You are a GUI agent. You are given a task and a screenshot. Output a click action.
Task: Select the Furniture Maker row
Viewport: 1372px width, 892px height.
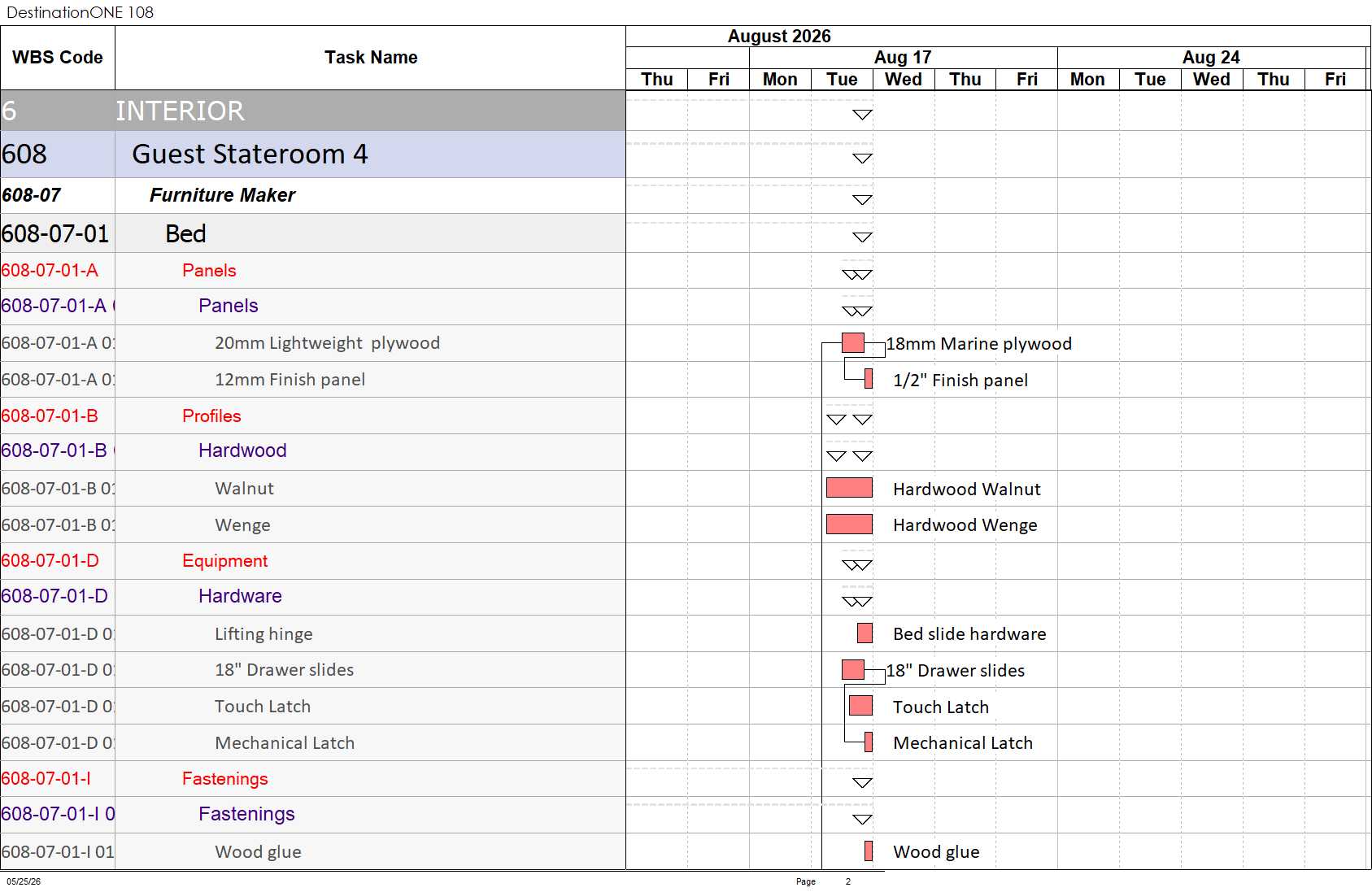(313, 195)
